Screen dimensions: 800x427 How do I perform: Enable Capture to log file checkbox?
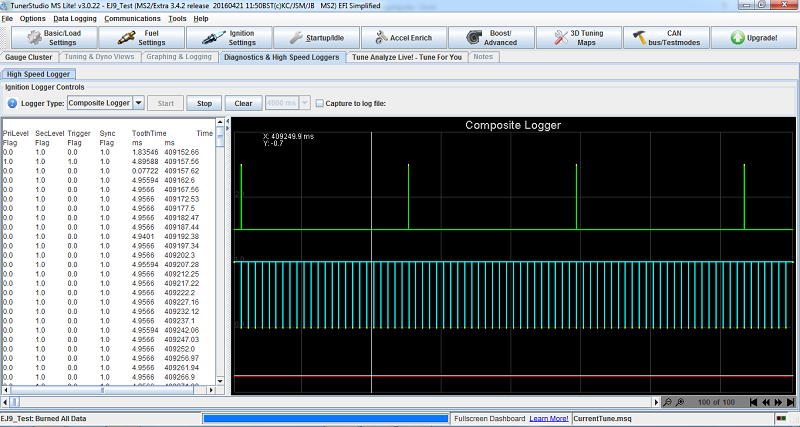[319, 103]
